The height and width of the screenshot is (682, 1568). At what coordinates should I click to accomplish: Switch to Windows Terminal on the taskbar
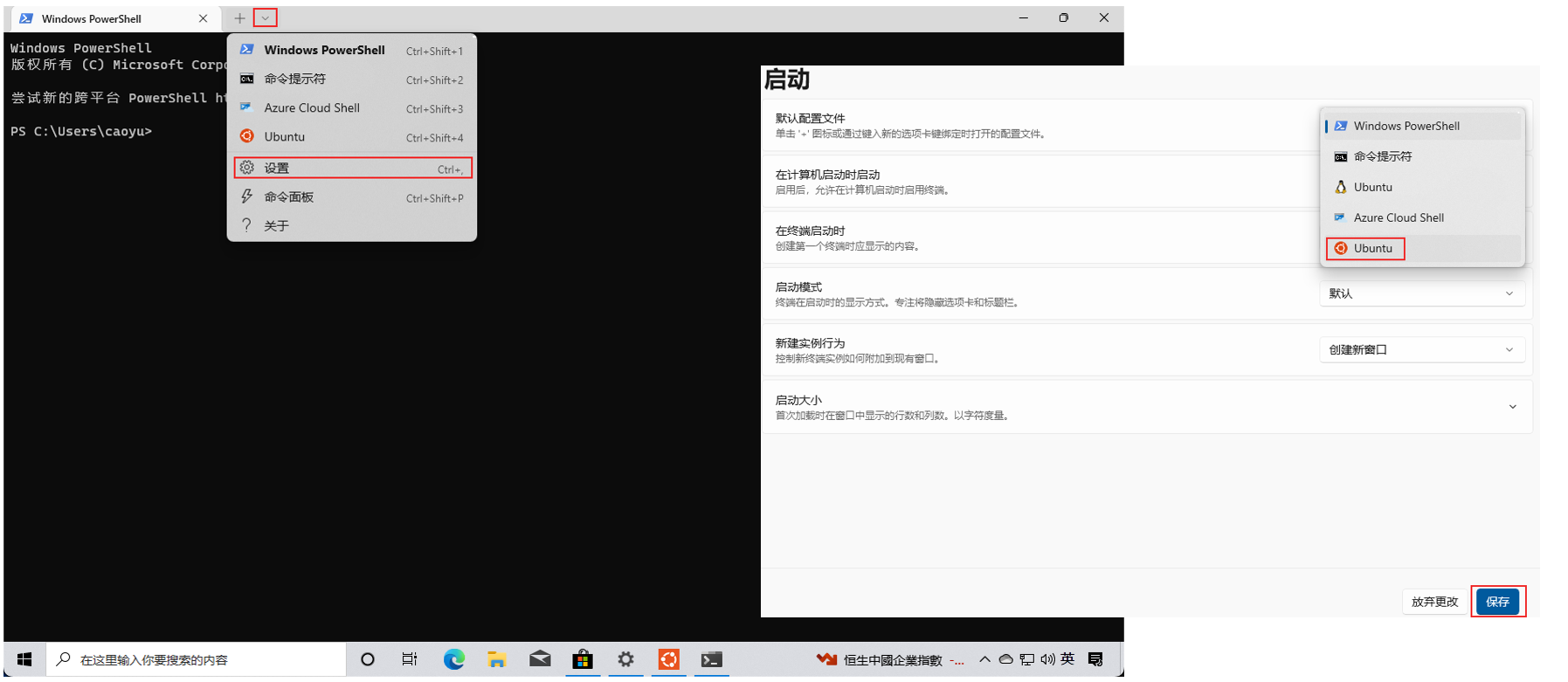click(711, 659)
